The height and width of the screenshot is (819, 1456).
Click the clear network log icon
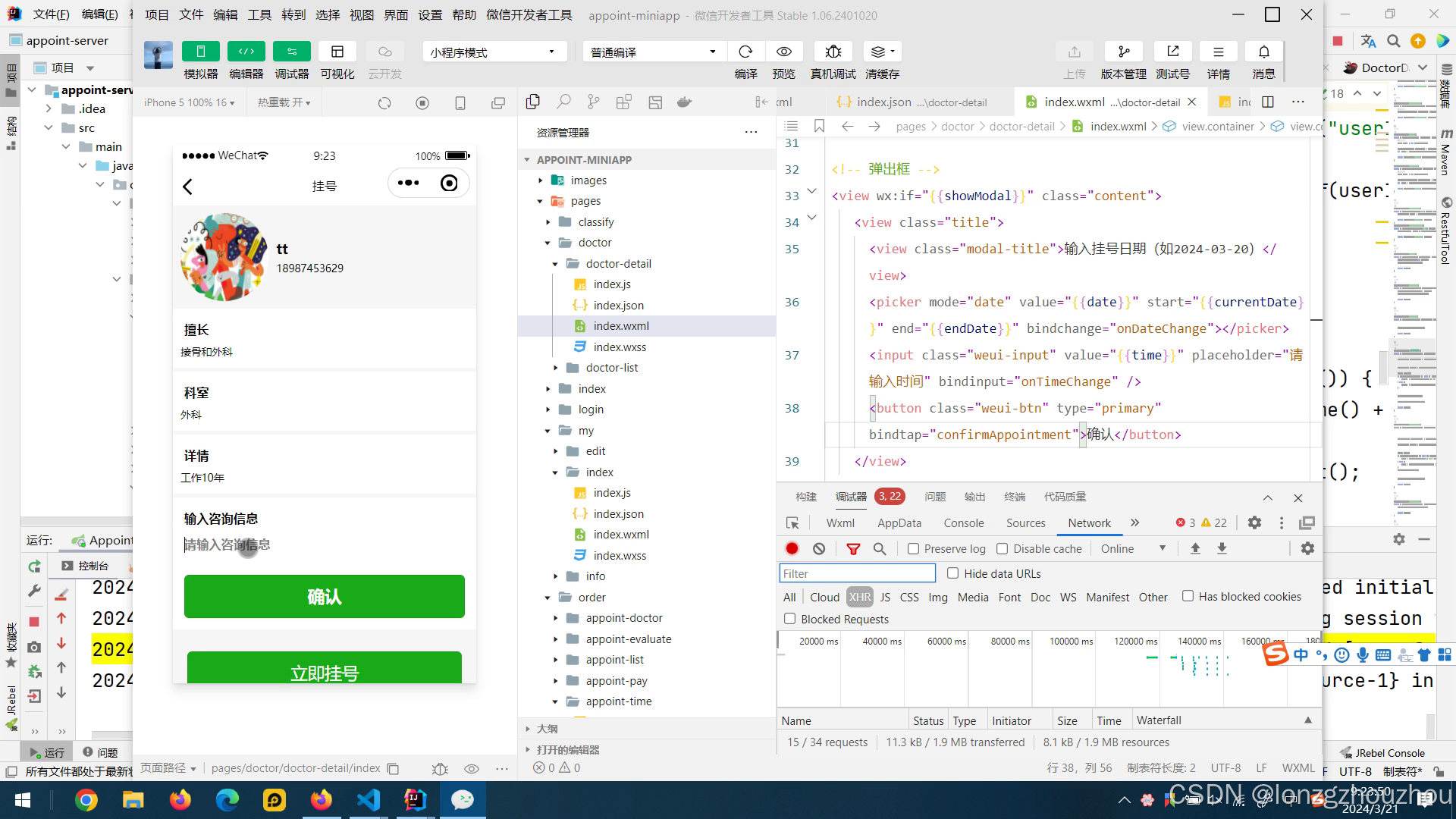pyautogui.click(x=819, y=548)
